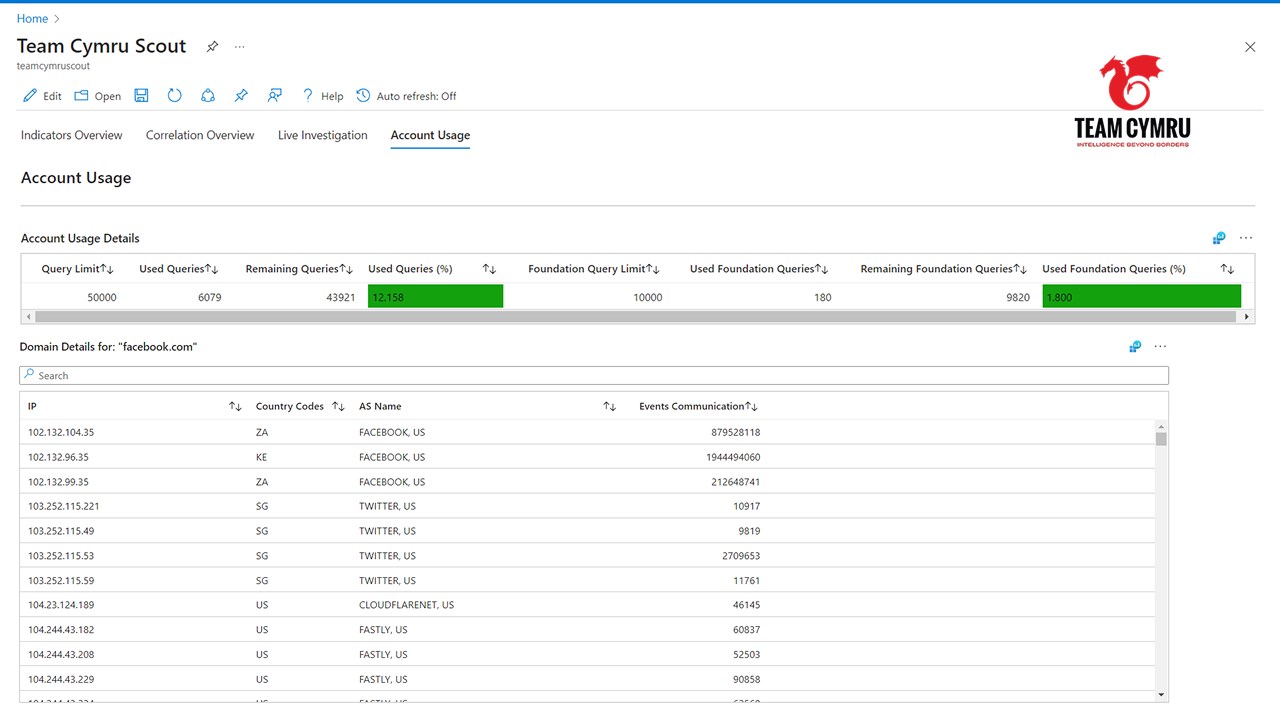Pin Team Cymru Scout via the title pin icon
Image resolution: width=1280 pixels, height=720 pixels.
coord(212,47)
